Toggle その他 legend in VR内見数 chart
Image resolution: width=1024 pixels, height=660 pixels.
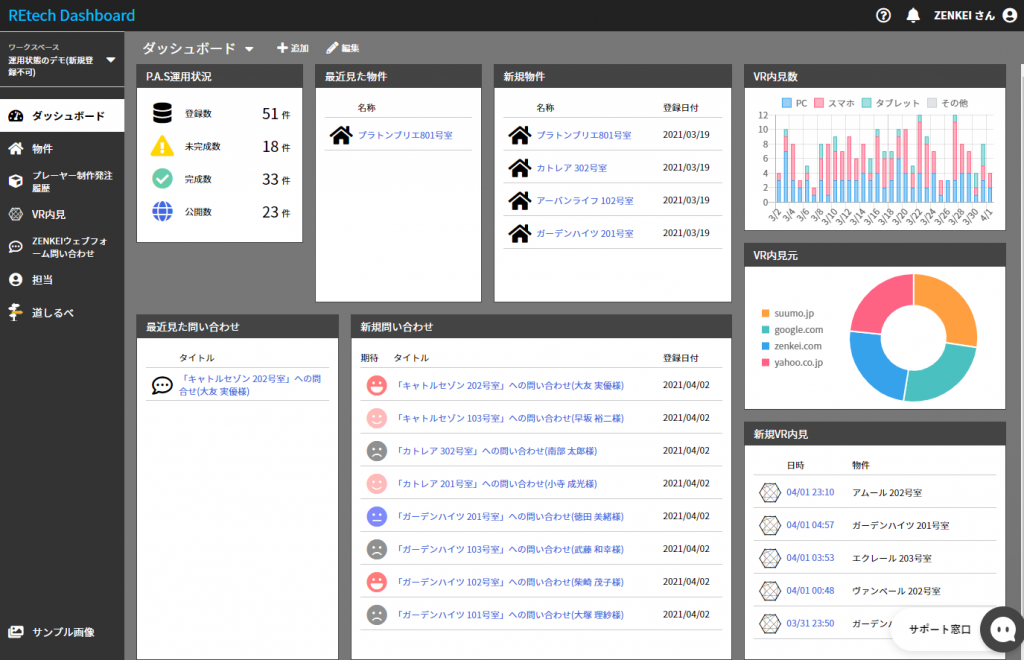[x=947, y=103]
